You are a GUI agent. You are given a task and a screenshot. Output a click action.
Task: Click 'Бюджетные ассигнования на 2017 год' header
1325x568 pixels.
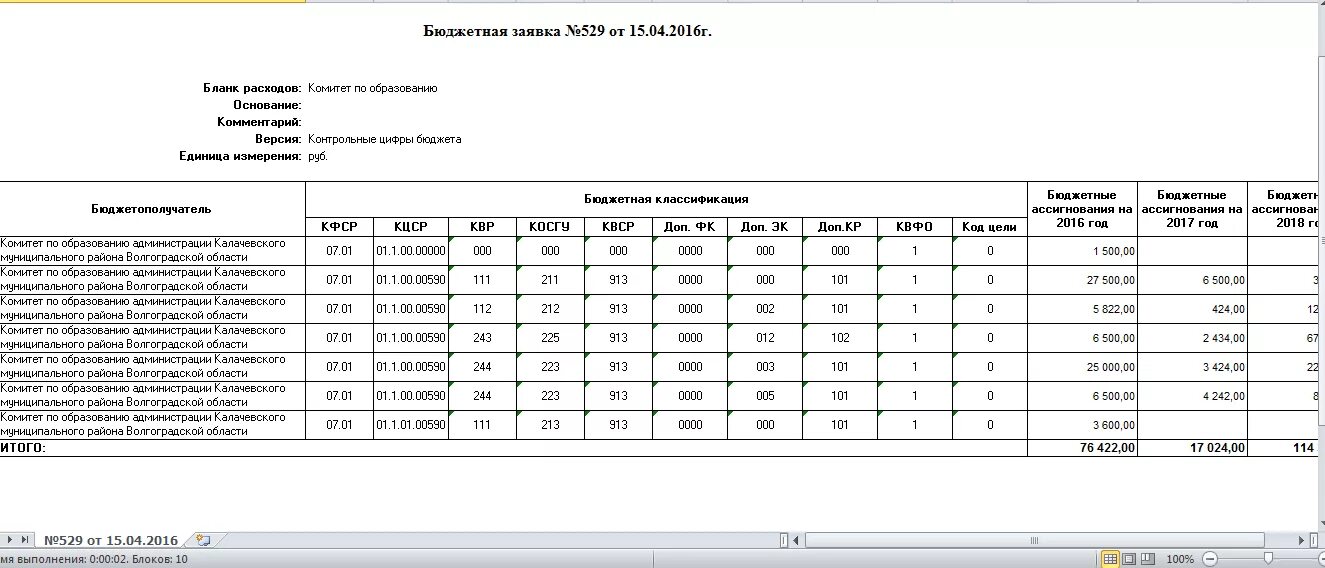[x=1193, y=209]
